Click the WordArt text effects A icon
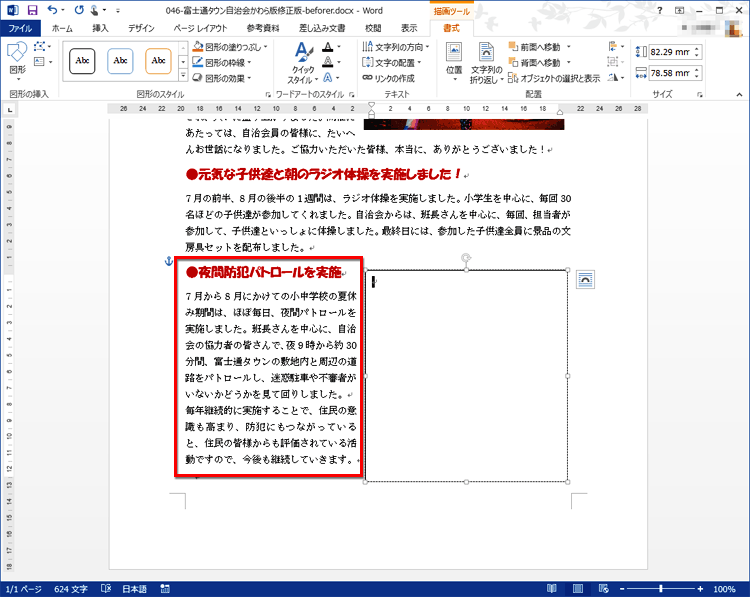The width and height of the screenshot is (750, 597). coord(328,77)
